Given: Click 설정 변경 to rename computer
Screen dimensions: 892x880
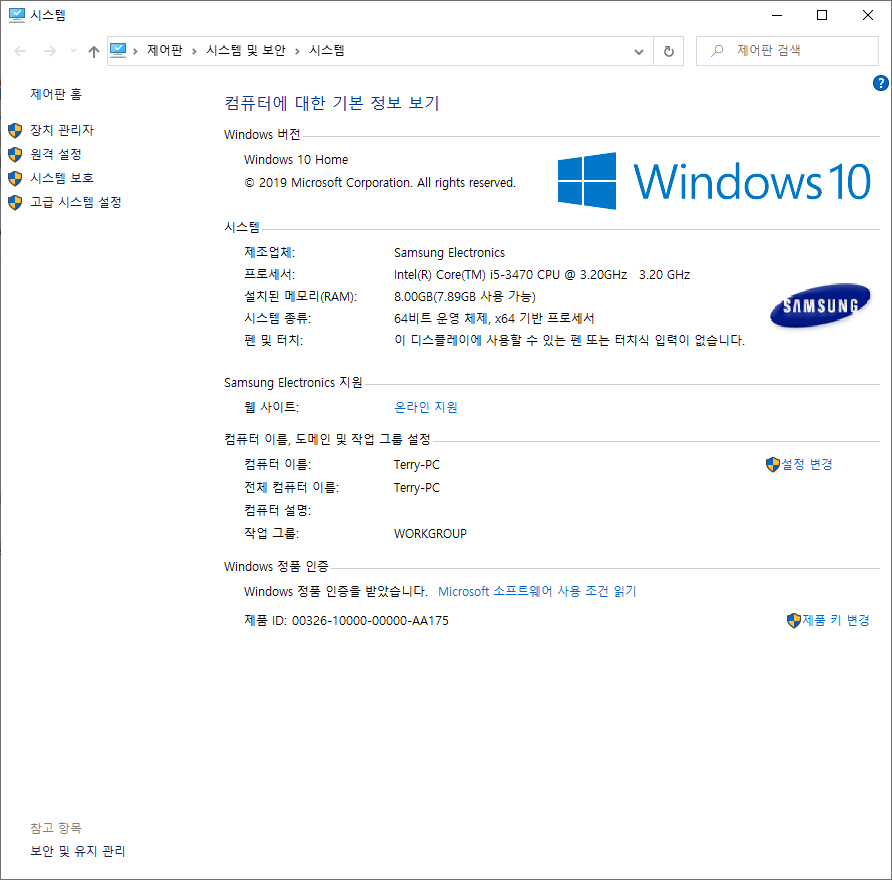Looking at the screenshot, I should [x=807, y=464].
